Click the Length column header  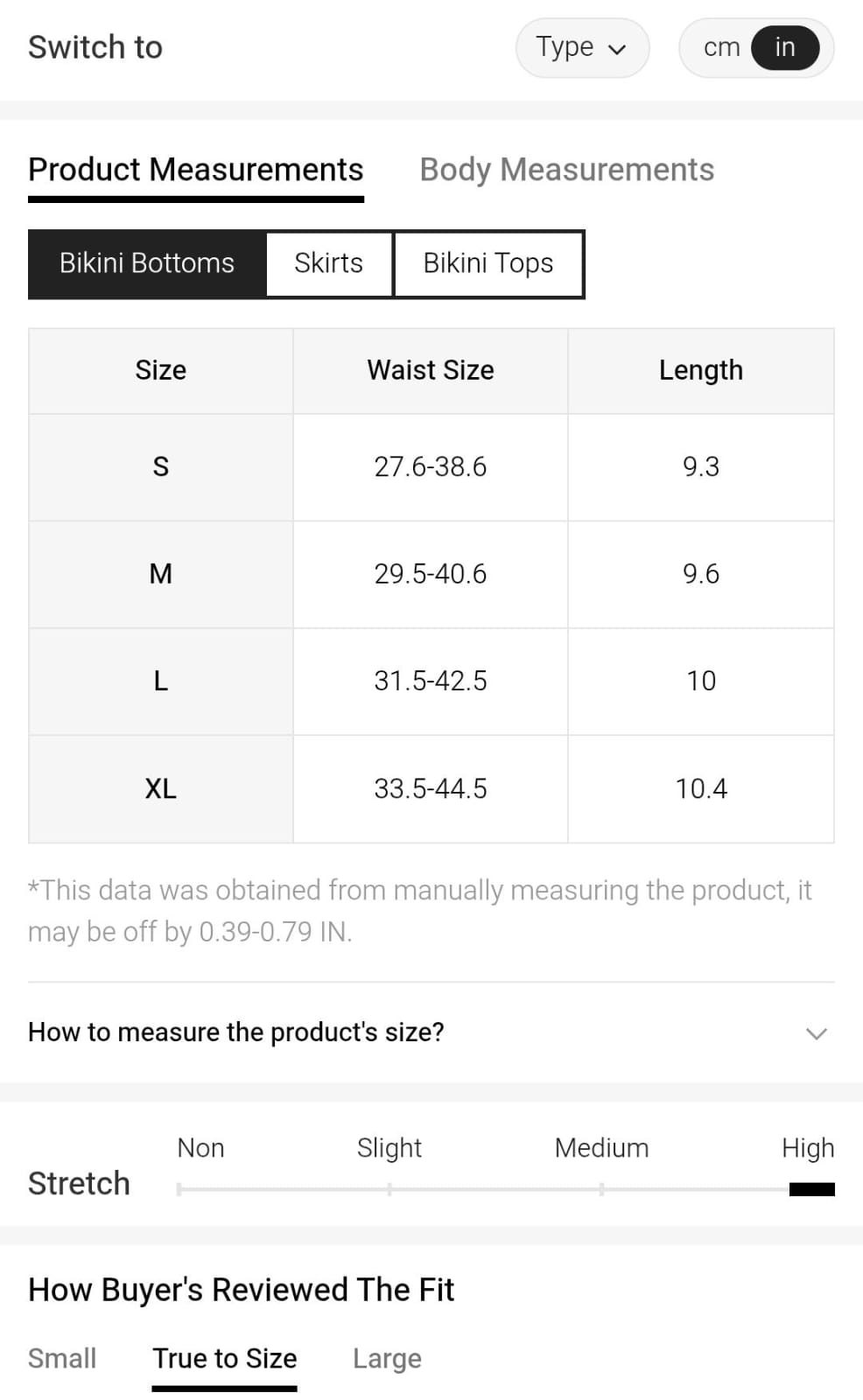pos(700,370)
